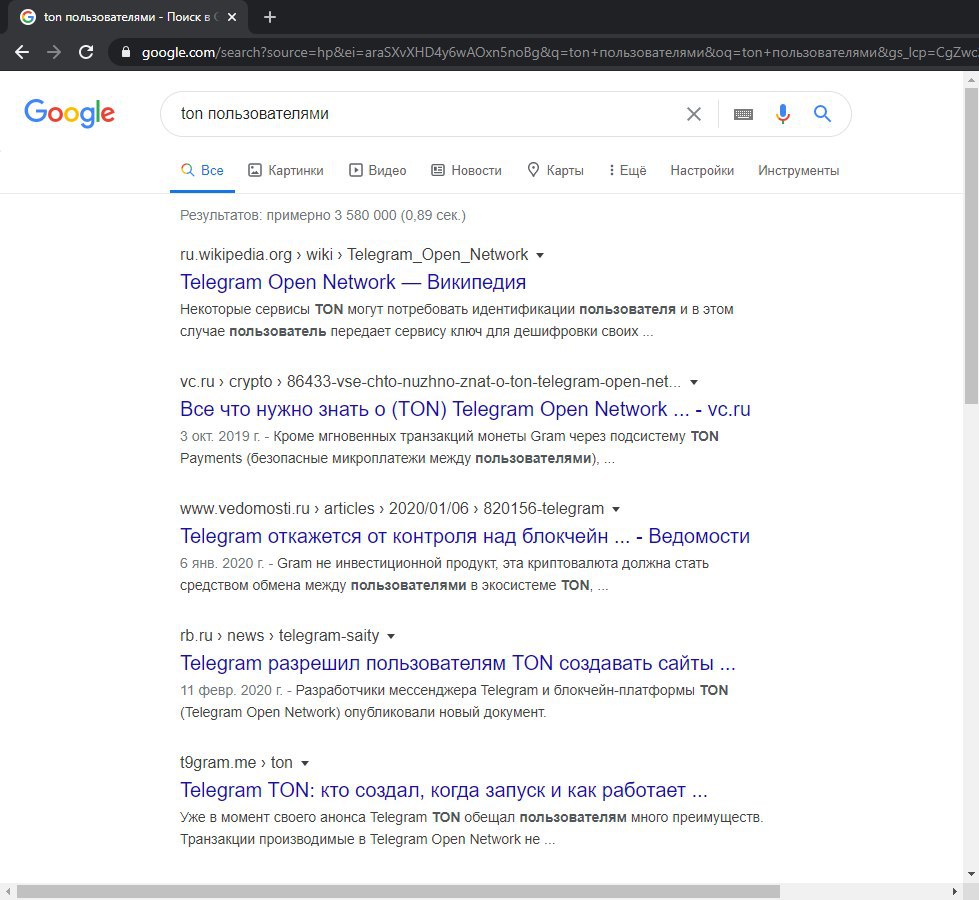The width and height of the screenshot is (979, 900).
Task: Switch to the Картинки tab
Action: coord(286,171)
